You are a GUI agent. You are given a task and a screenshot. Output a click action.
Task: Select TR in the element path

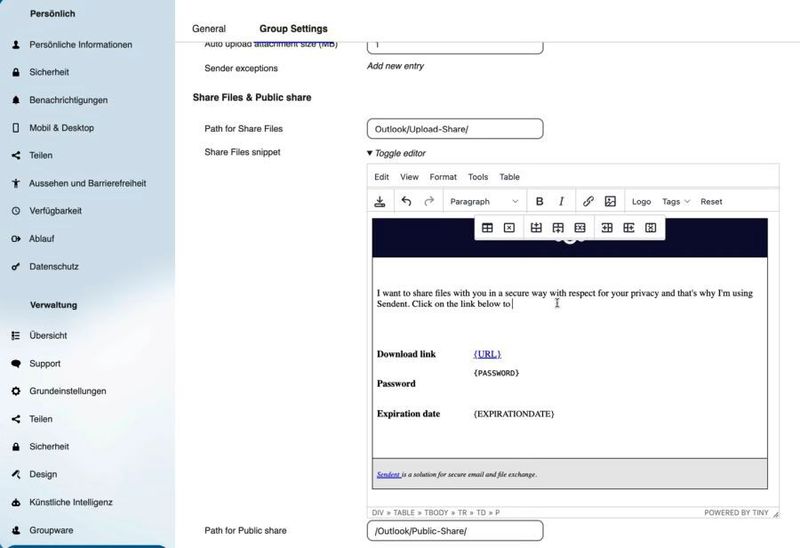point(462,512)
